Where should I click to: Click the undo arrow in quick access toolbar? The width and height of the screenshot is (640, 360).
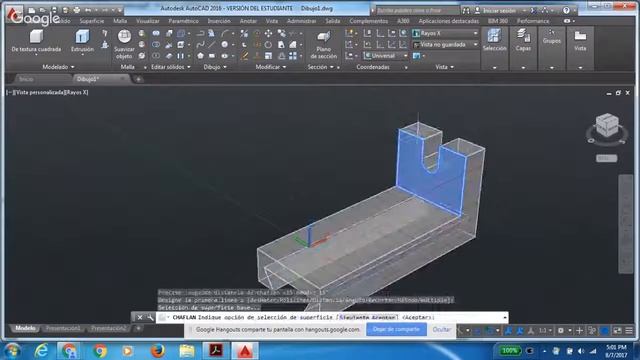[x=87, y=10]
